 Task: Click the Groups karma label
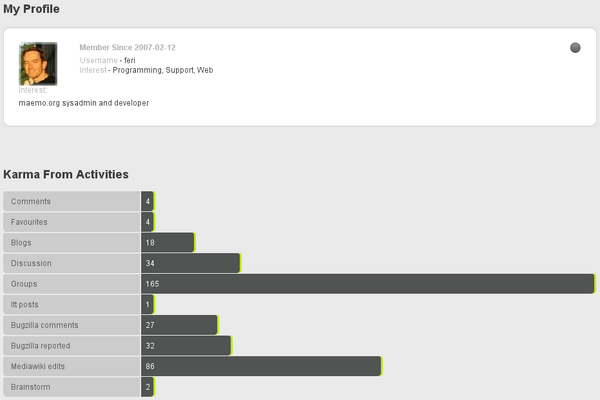24,284
